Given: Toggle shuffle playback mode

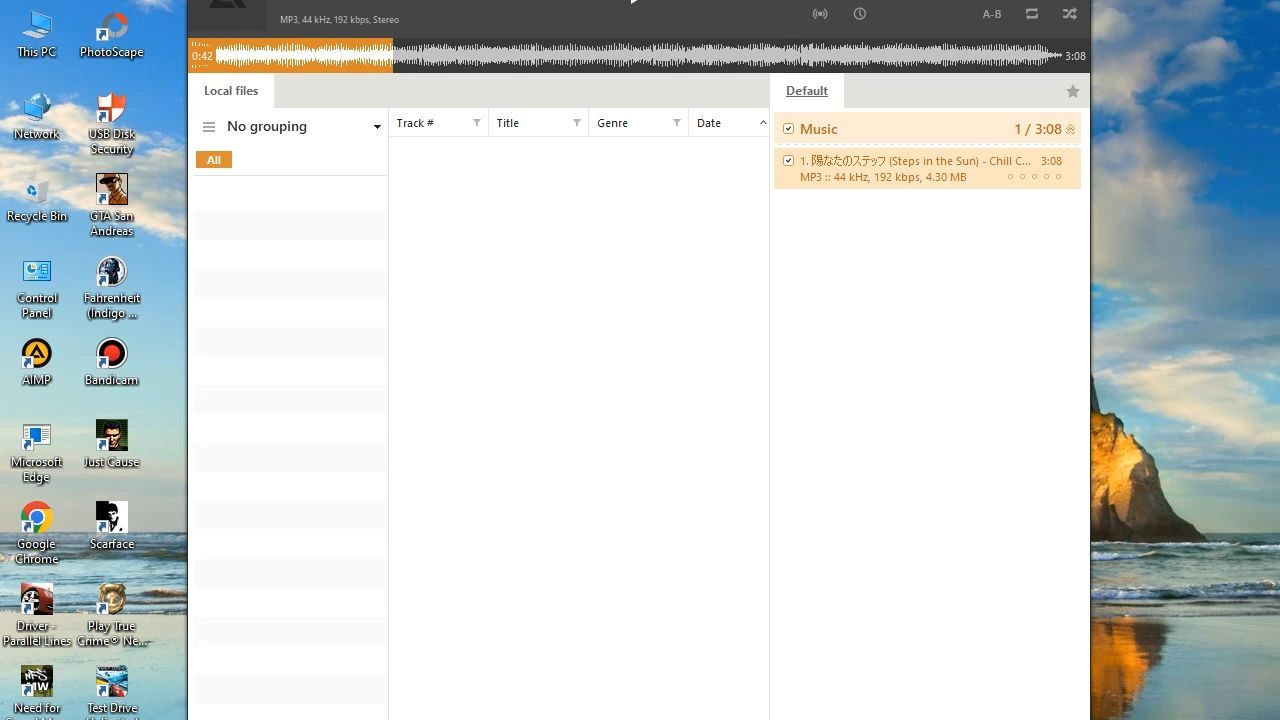Looking at the screenshot, I should pyautogui.click(x=1070, y=14).
